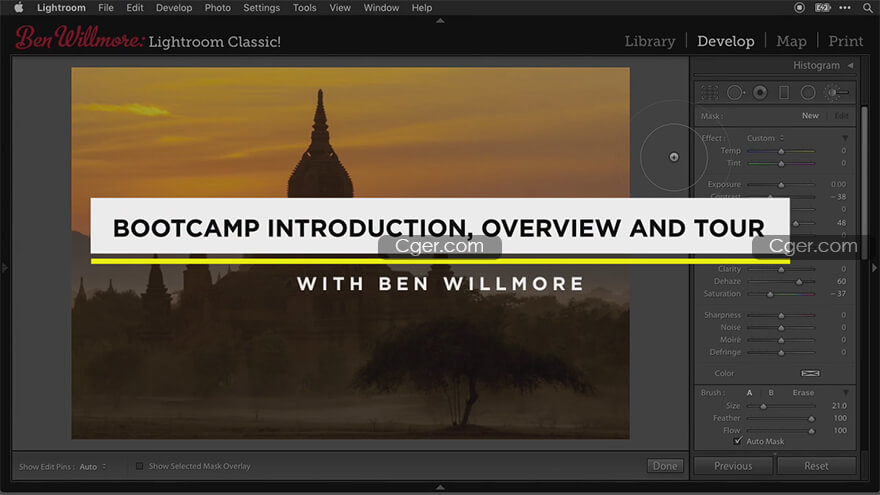This screenshot has width=880, height=495.
Task: Uncheck the Auto Mask checkbox
Action: click(x=738, y=441)
